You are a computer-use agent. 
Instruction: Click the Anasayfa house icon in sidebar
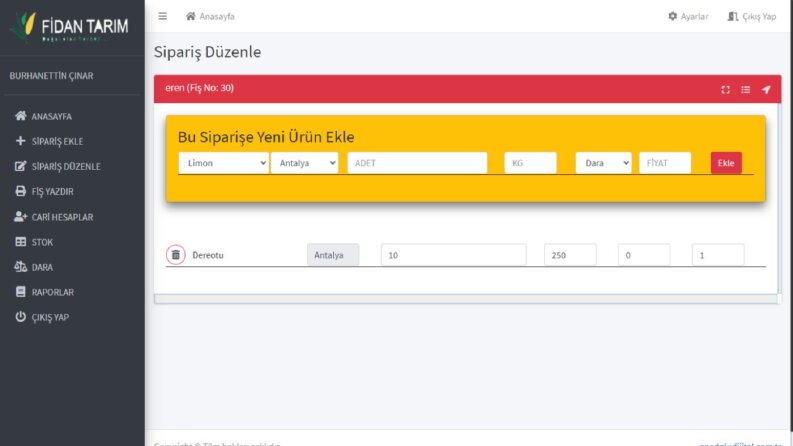20,116
